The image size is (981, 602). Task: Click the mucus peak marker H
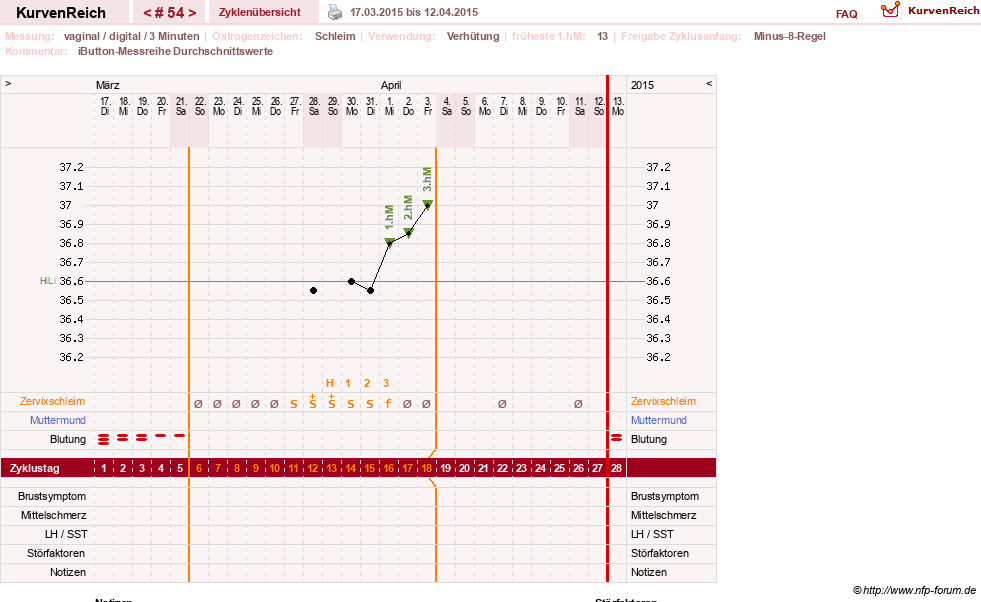330,383
